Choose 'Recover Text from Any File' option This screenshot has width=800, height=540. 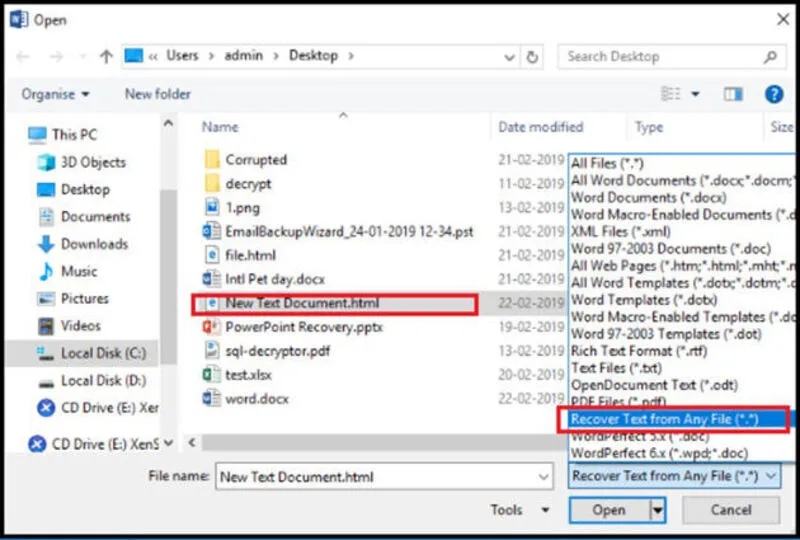(664, 419)
